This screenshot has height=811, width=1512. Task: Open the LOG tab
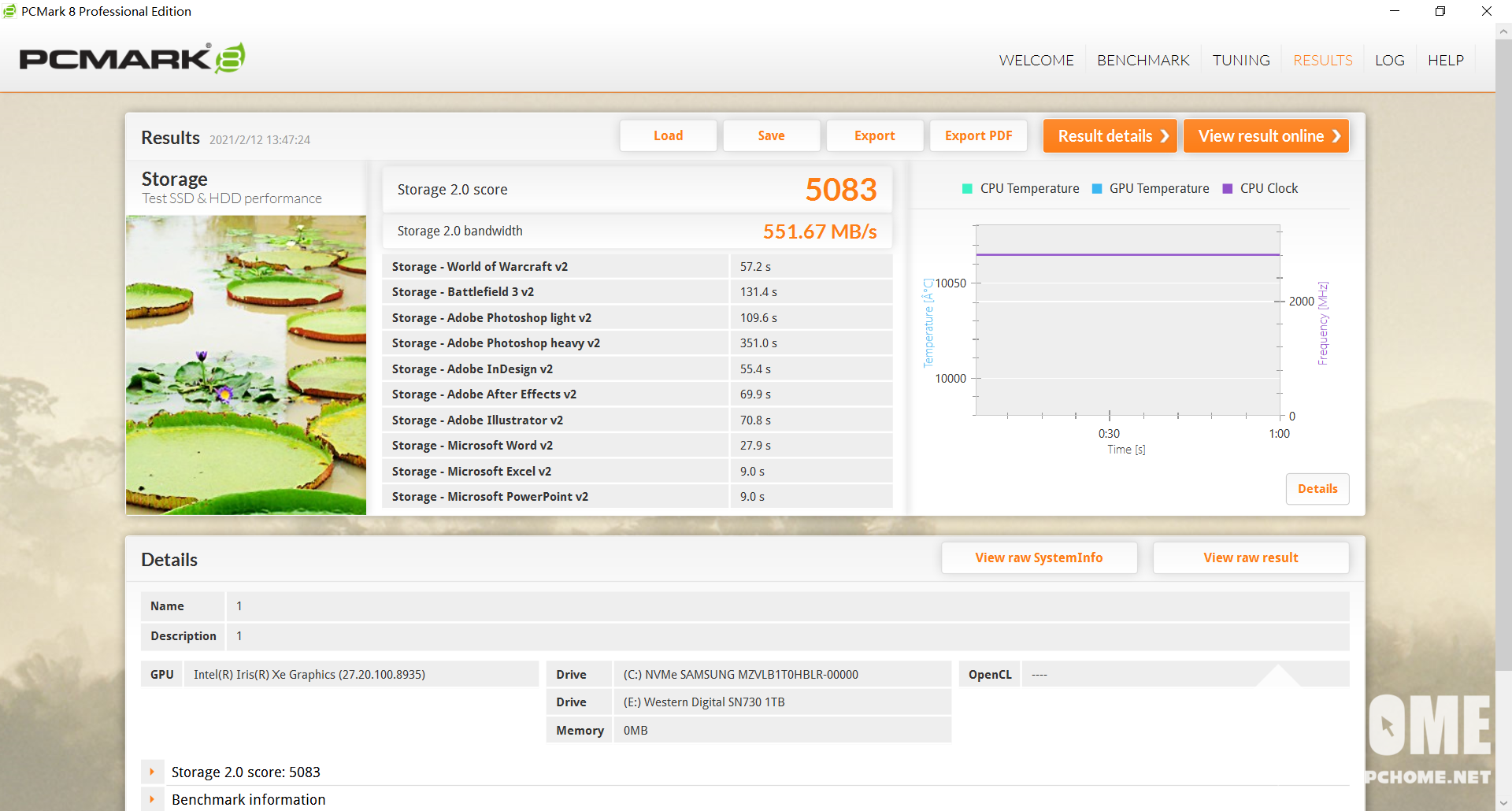[1389, 61]
